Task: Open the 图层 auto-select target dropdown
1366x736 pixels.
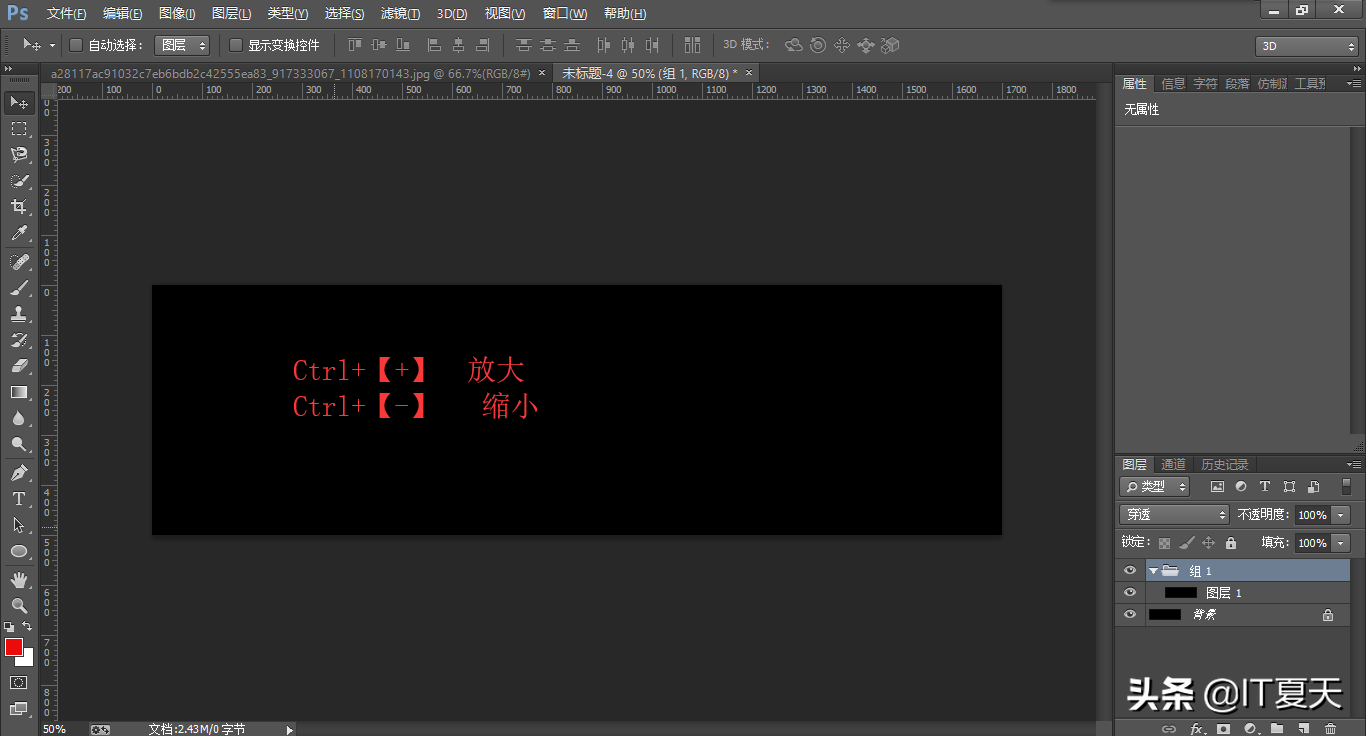Action: click(182, 45)
